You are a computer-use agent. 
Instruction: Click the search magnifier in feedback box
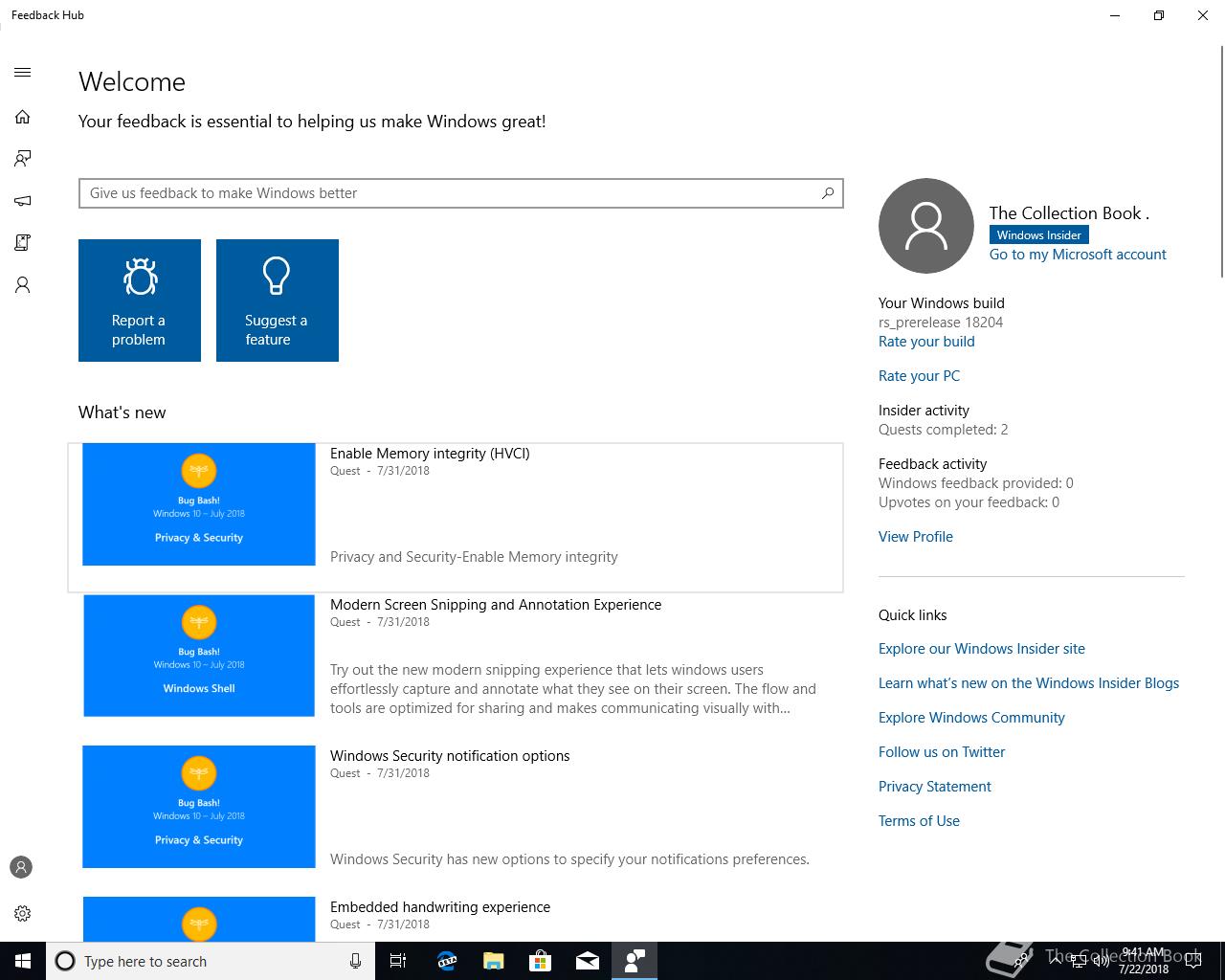coord(828,193)
